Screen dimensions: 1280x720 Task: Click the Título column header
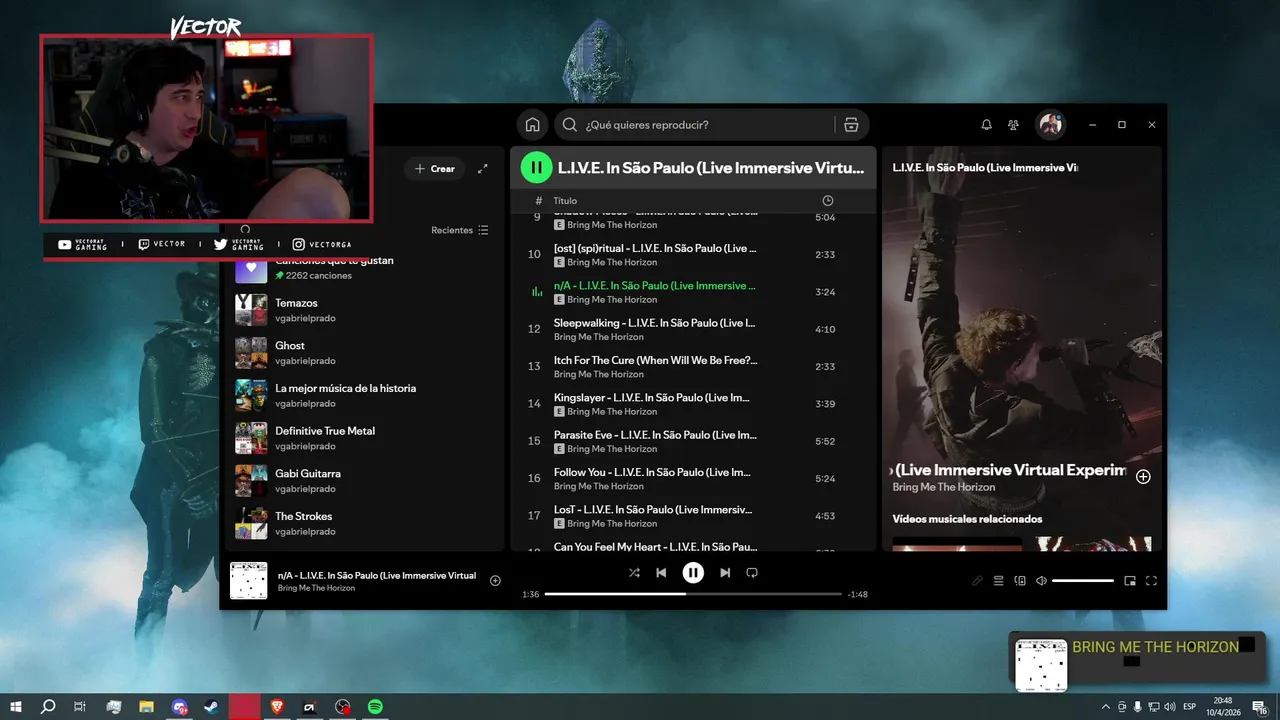click(565, 201)
